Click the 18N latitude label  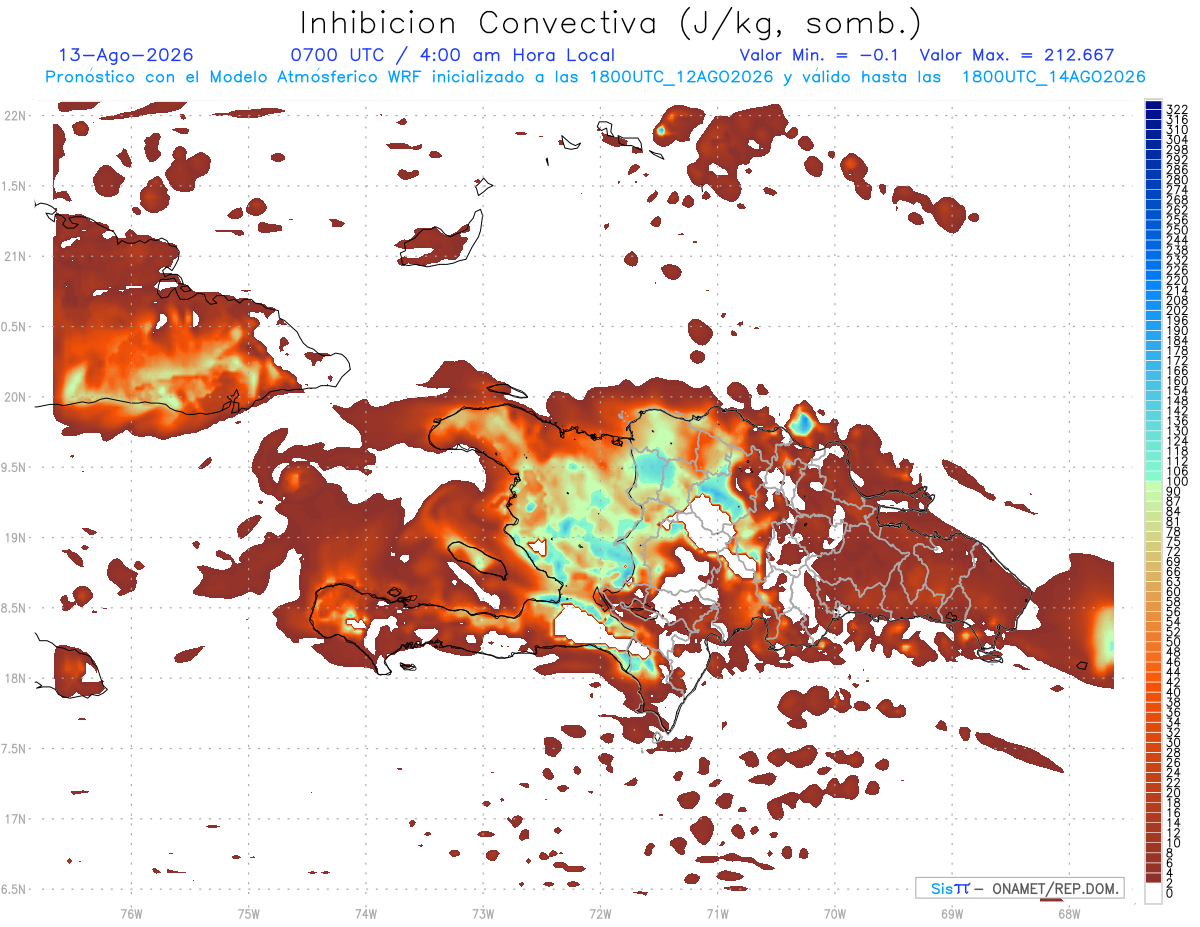click(15, 679)
